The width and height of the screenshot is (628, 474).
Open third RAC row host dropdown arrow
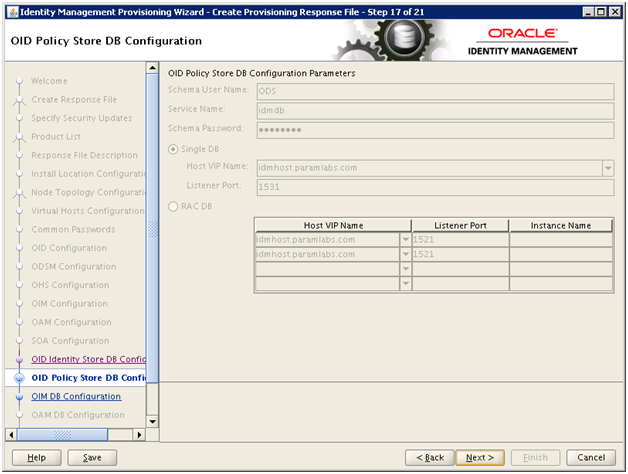click(x=405, y=268)
